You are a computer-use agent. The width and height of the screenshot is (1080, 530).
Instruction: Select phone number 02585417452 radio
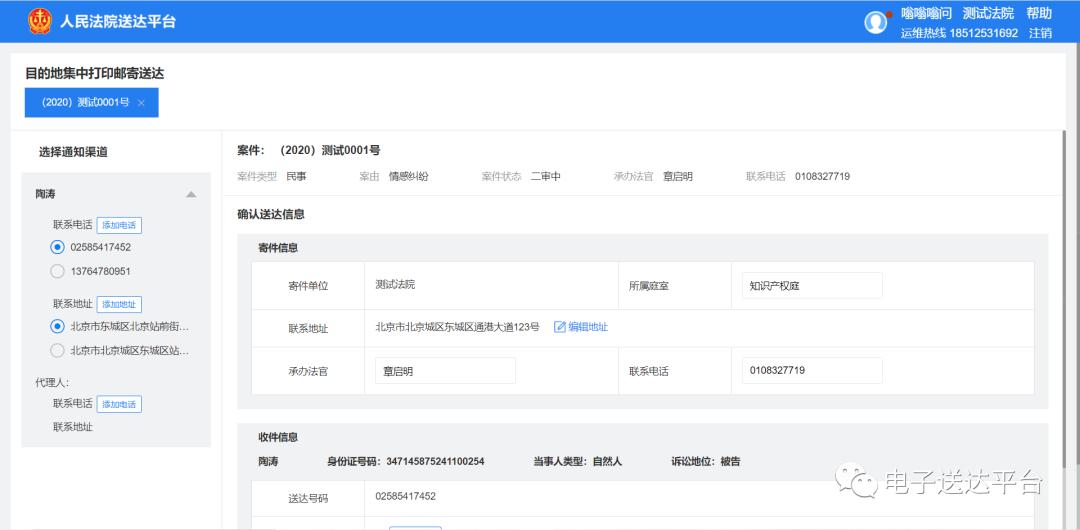(x=58, y=247)
